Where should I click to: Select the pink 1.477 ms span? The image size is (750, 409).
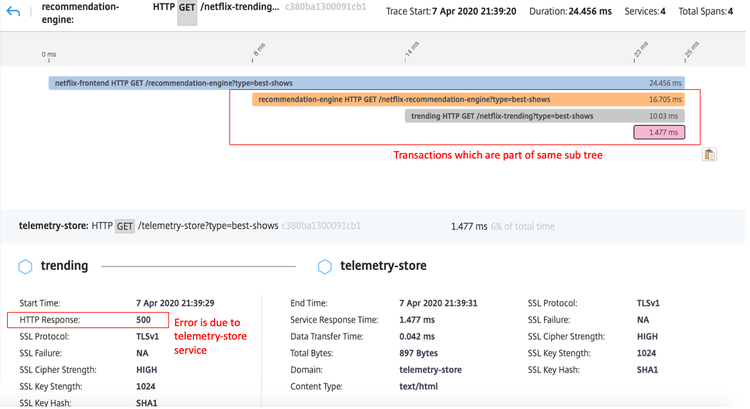tap(659, 133)
